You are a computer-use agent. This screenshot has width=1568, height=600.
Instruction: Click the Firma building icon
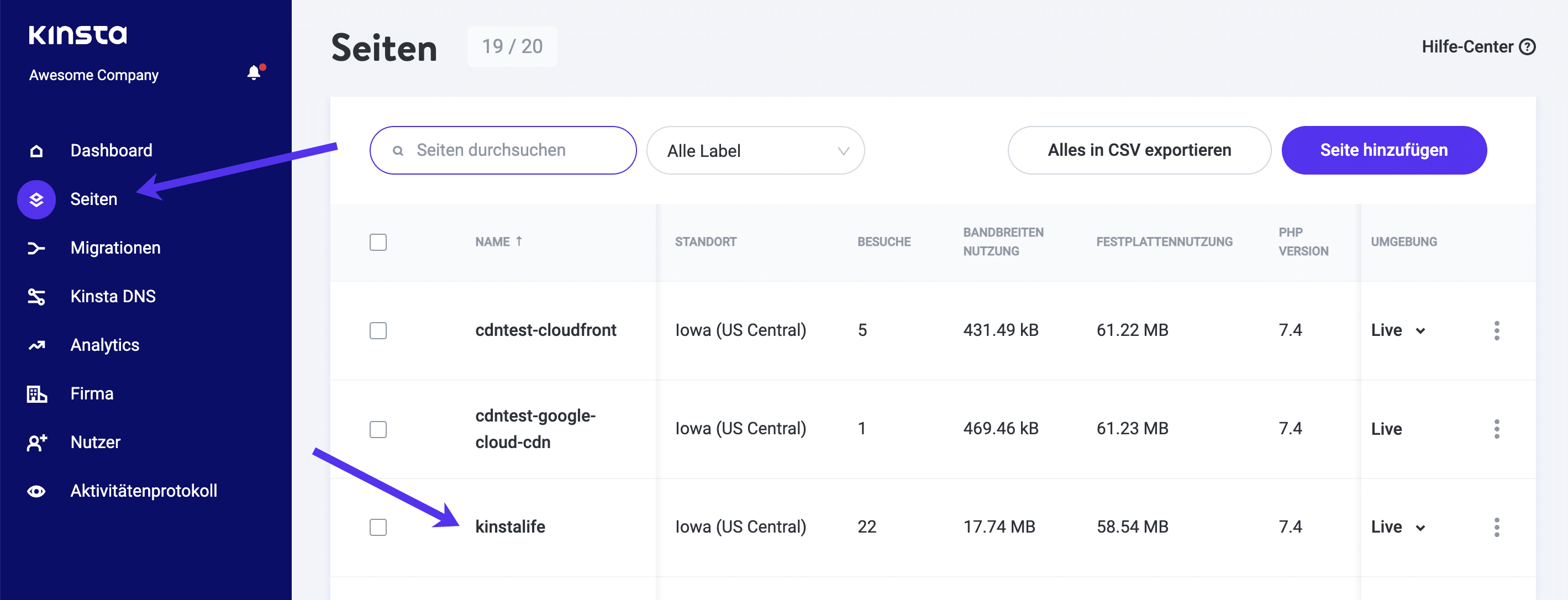coord(36,394)
